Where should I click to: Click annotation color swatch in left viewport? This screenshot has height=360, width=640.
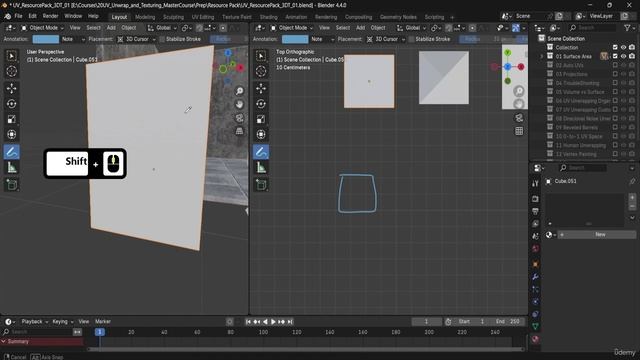pyautogui.click(x=46, y=39)
